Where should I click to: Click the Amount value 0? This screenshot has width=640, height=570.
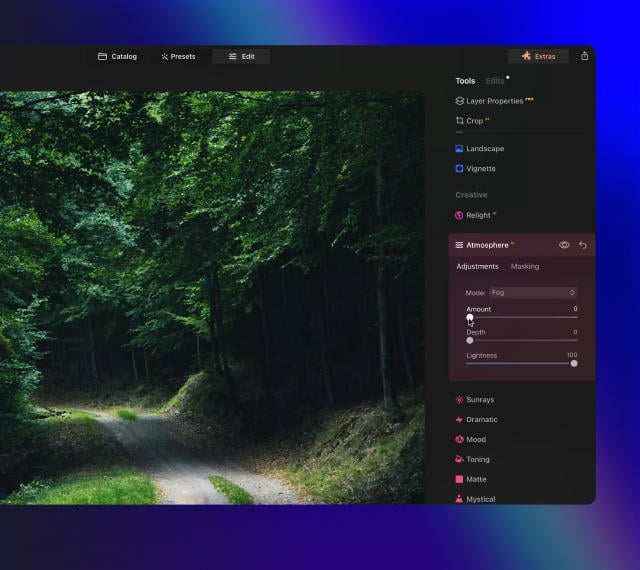575,309
